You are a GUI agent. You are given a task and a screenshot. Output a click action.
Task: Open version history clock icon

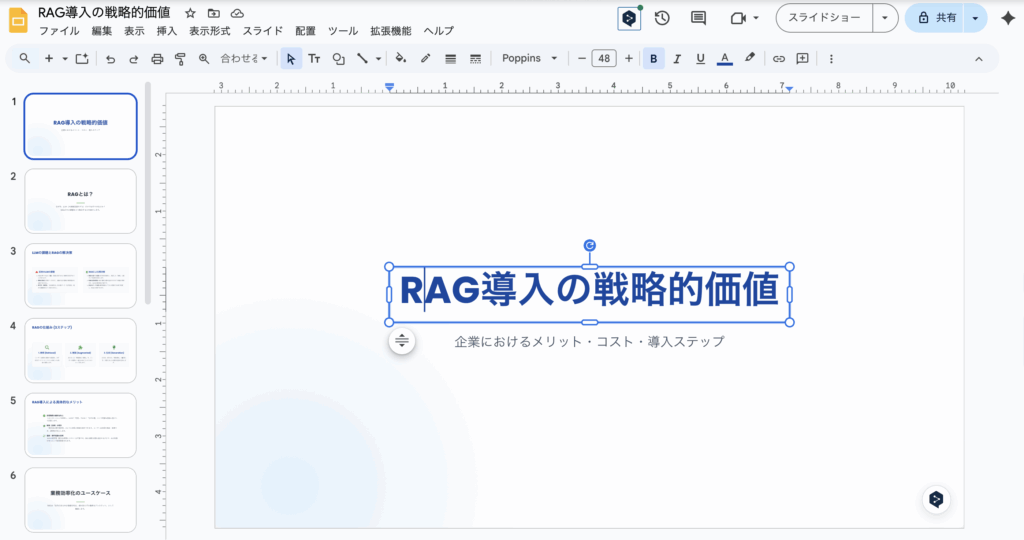[662, 18]
